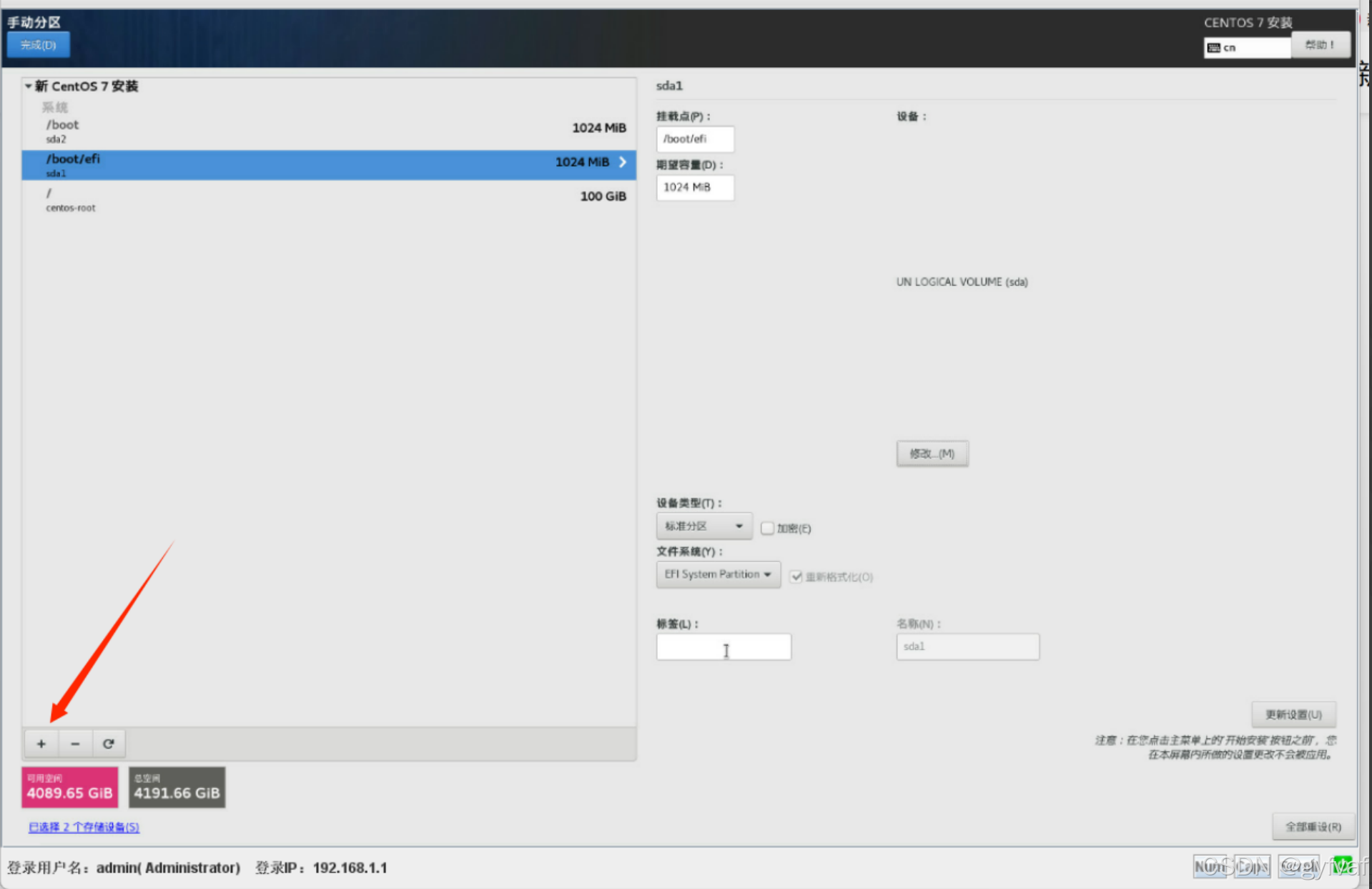This screenshot has width=1372, height=889.
Task: Open the 标准分区 device type dropdown
Action: point(704,526)
